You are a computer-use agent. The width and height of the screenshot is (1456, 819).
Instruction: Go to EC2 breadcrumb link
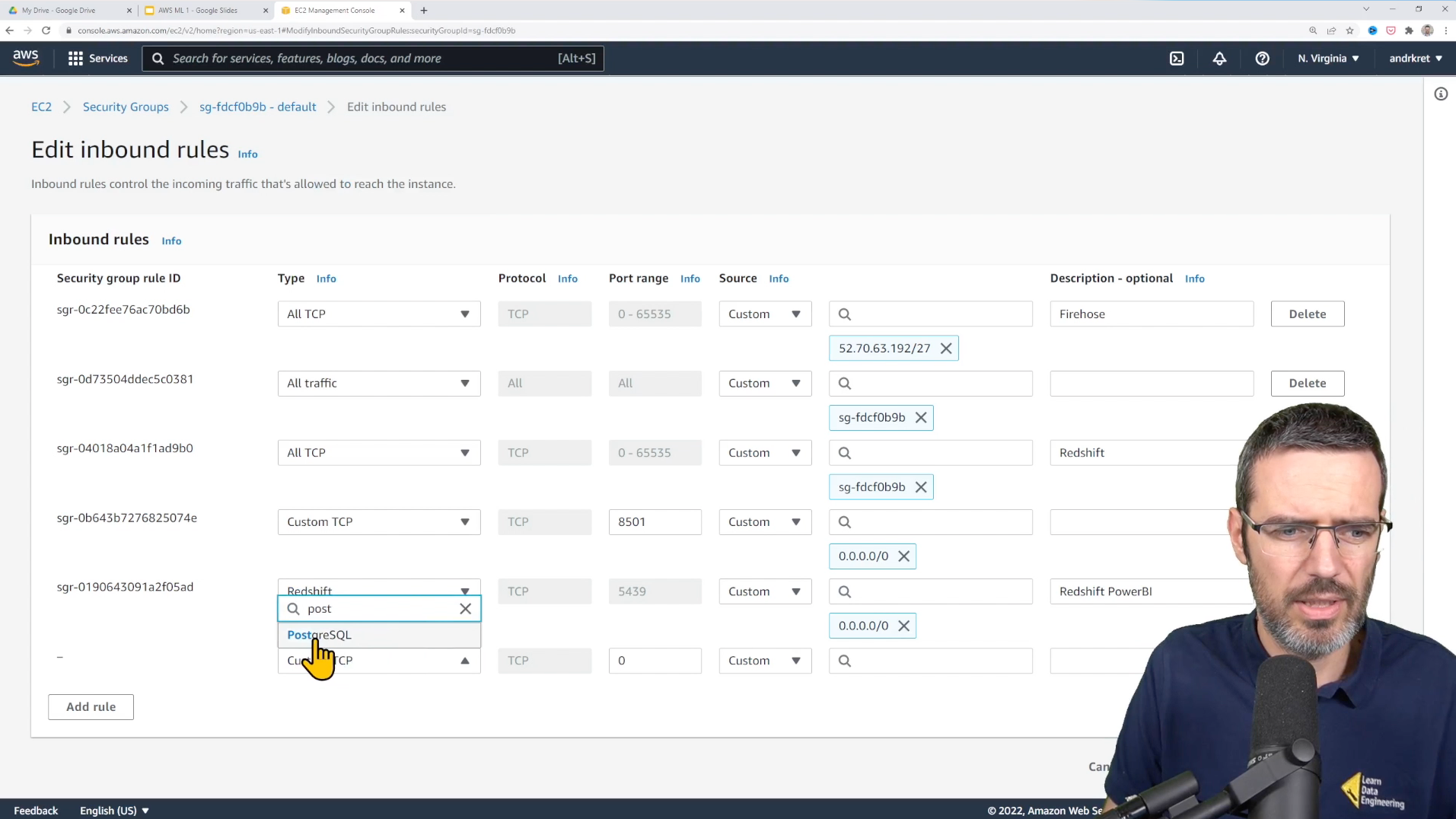(x=41, y=107)
